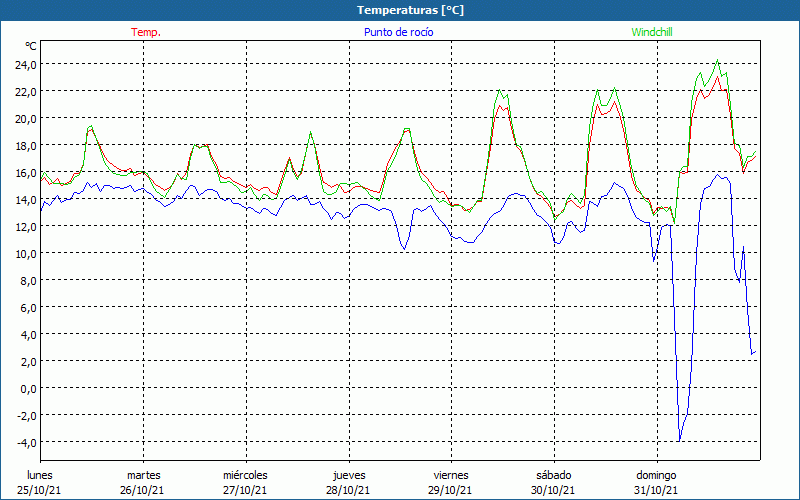Click the '-4,0' y-axis value

[x=26, y=442]
